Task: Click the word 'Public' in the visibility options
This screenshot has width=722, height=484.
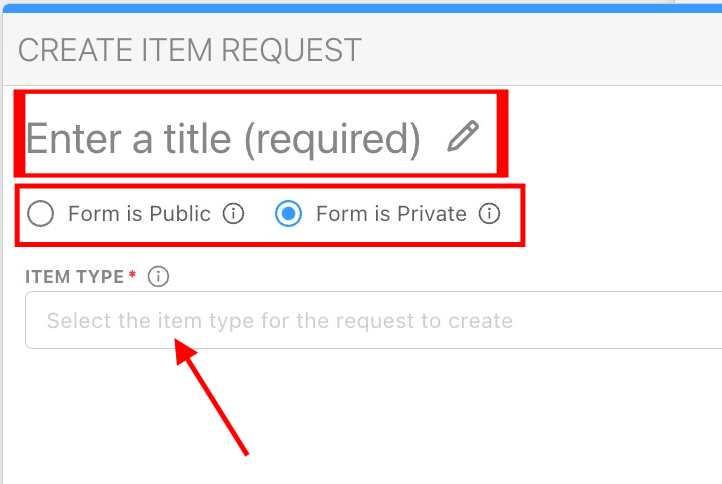Action: point(180,214)
